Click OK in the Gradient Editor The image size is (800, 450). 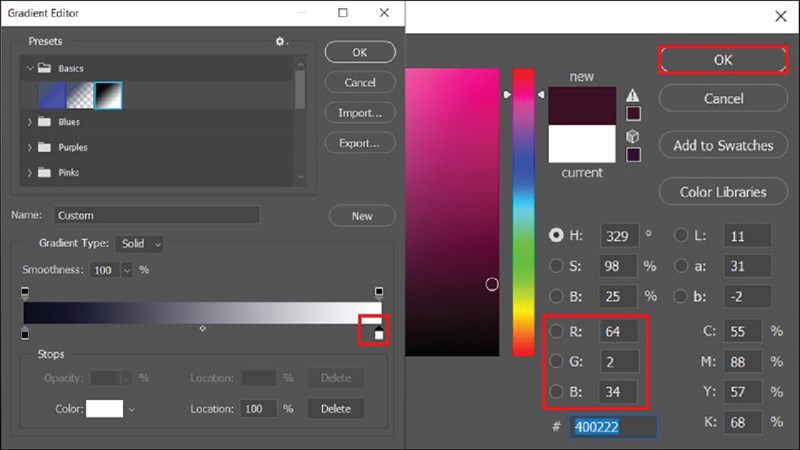pyautogui.click(x=360, y=52)
